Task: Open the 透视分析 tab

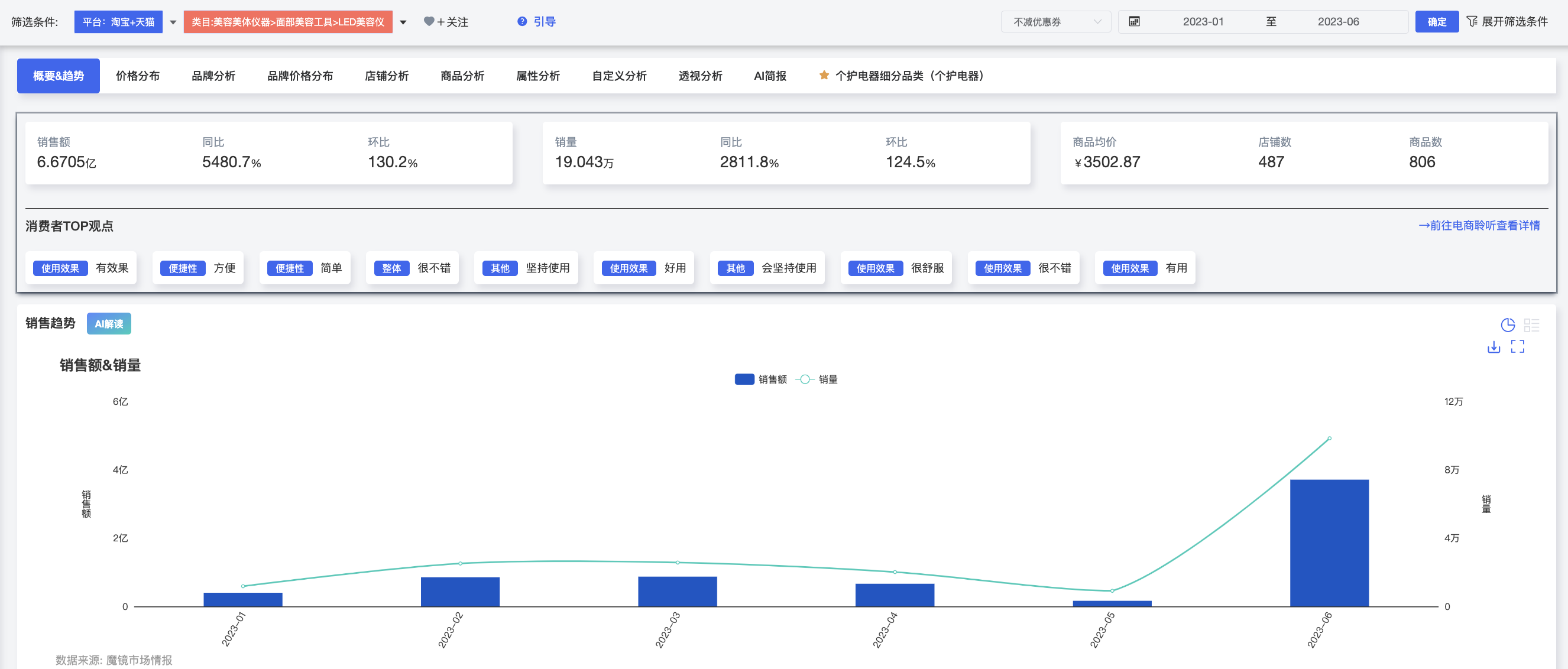Action: tap(700, 76)
